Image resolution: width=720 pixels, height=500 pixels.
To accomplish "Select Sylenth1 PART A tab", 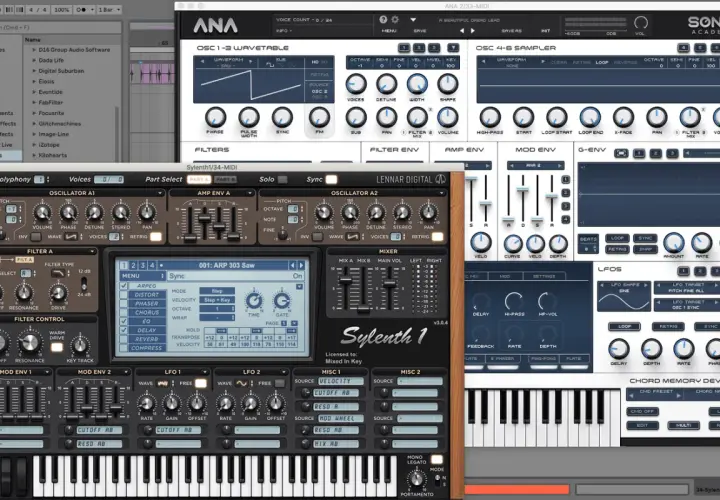I will [x=199, y=180].
